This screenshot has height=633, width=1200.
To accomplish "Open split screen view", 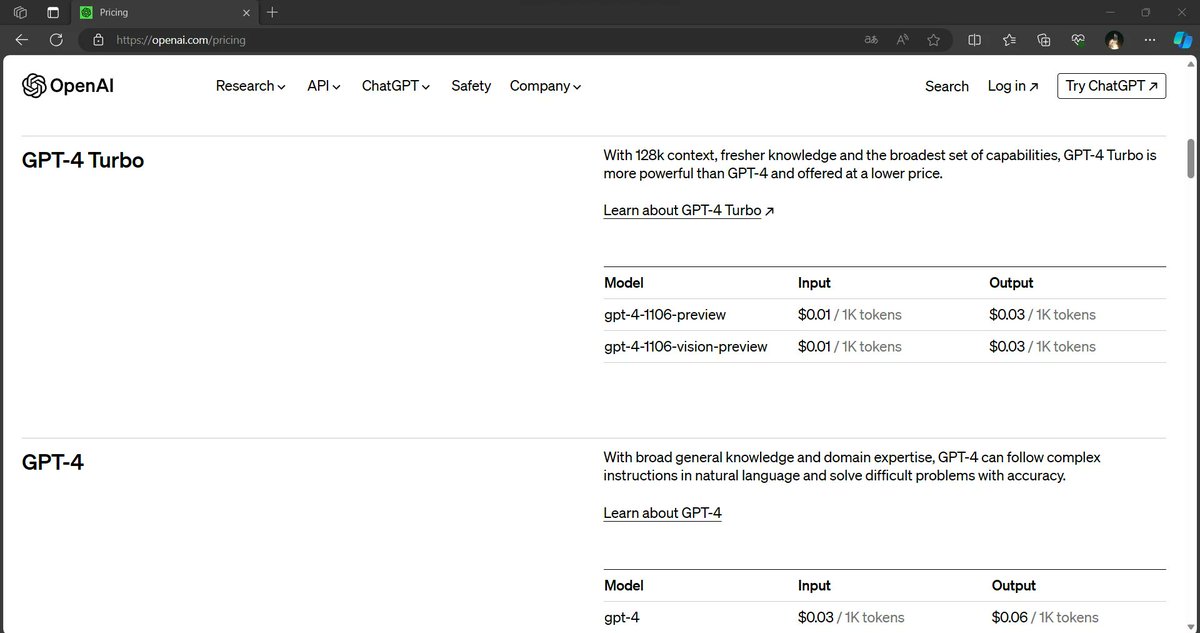I will [973, 40].
